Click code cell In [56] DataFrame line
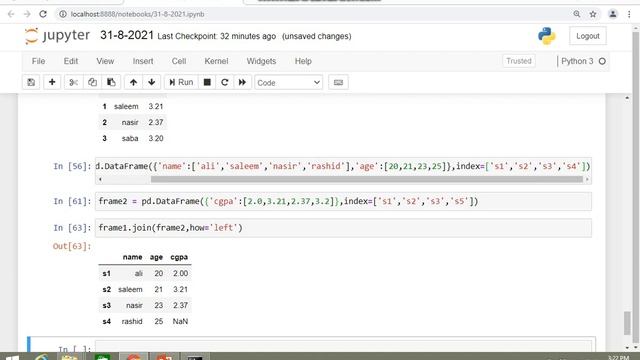 343,166
